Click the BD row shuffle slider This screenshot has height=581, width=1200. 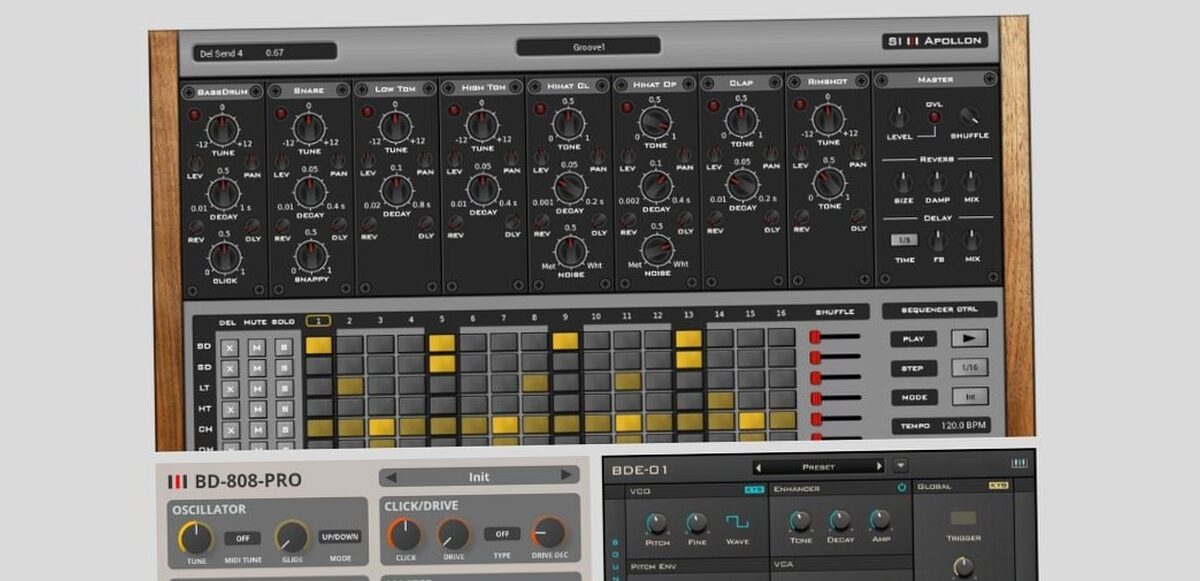[835, 337]
